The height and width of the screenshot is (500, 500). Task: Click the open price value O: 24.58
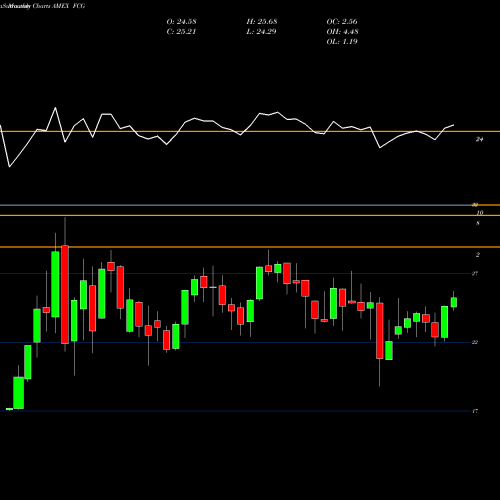181,22
